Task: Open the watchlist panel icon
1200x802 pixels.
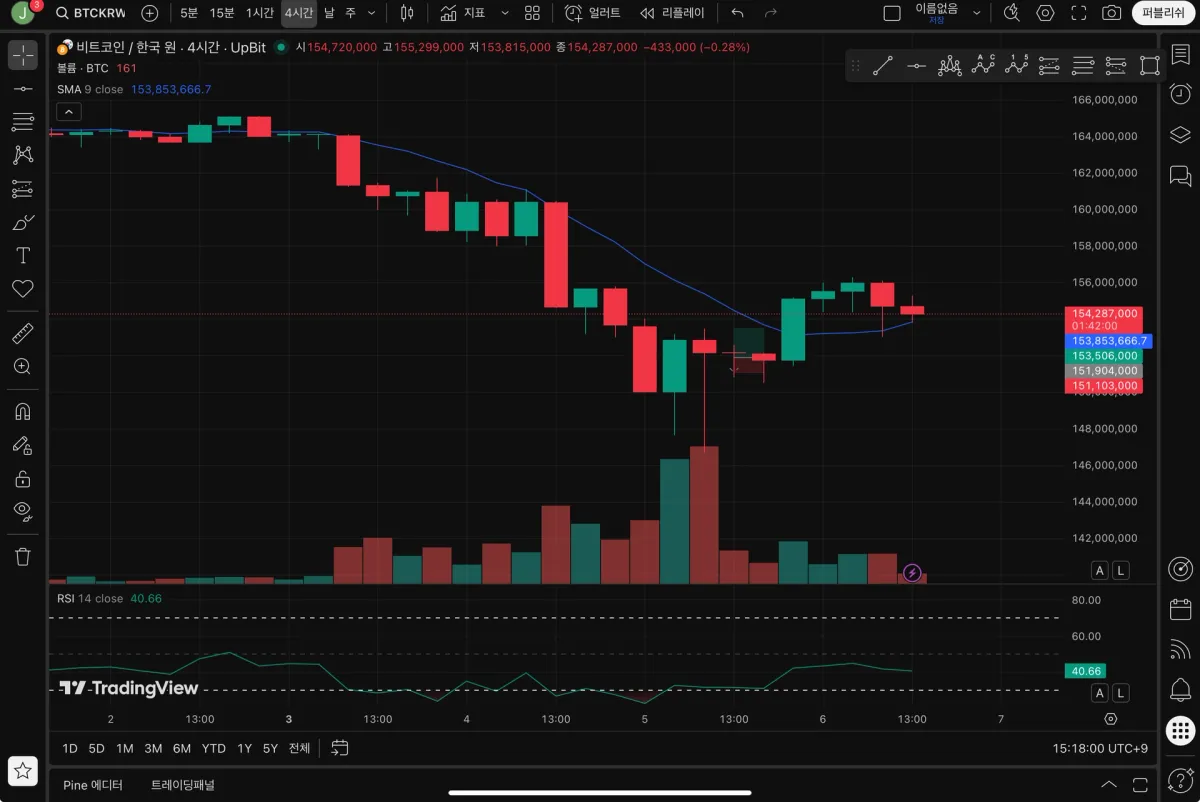Action: point(1180,54)
